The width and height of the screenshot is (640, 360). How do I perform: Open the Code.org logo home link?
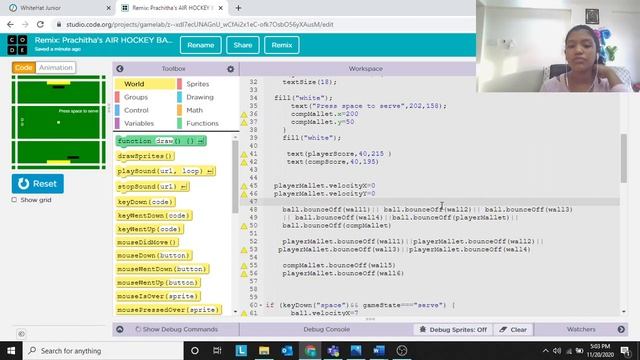(18, 45)
